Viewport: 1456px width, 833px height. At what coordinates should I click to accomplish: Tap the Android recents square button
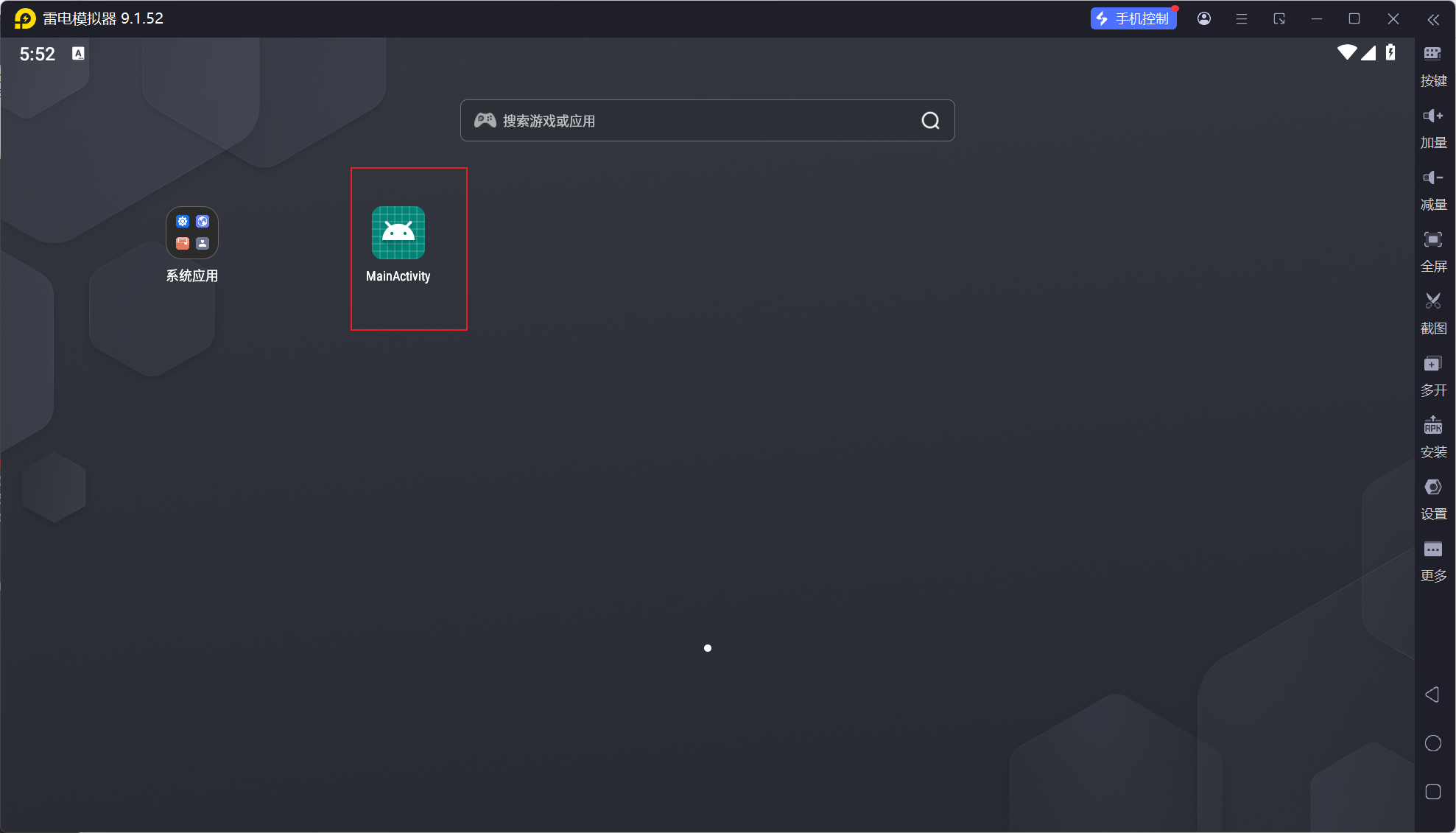click(x=1433, y=792)
